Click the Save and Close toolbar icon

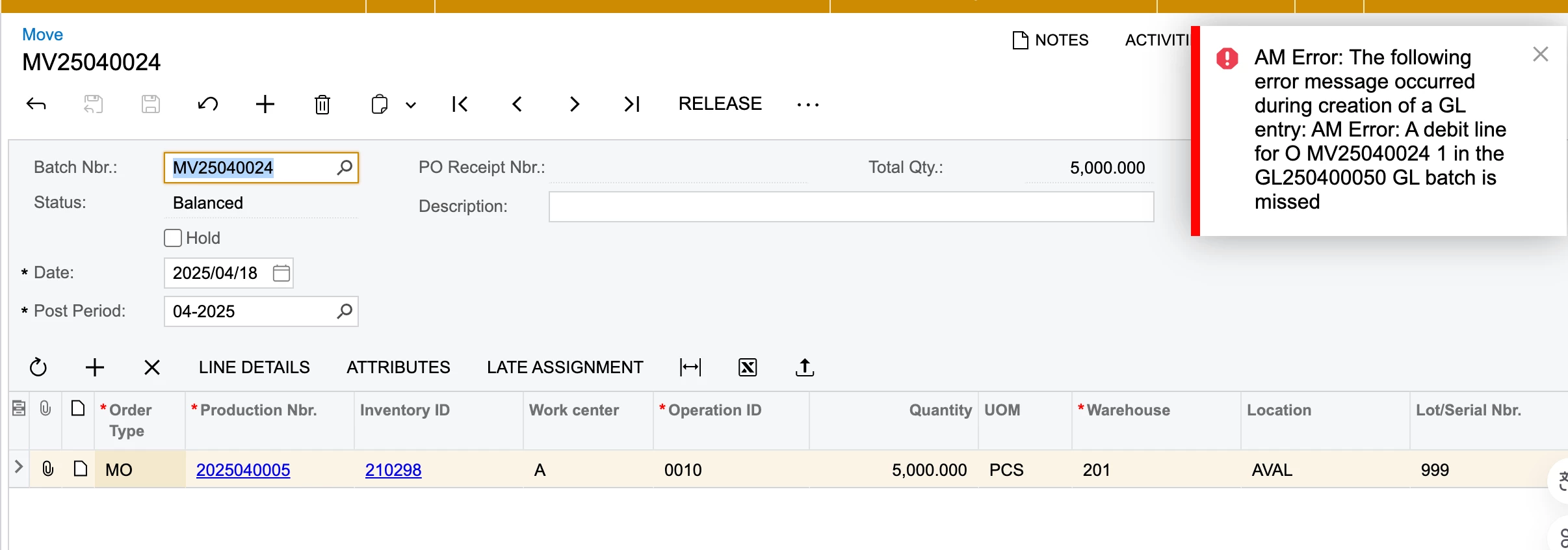pyautogui.click(x=93, y=104)
